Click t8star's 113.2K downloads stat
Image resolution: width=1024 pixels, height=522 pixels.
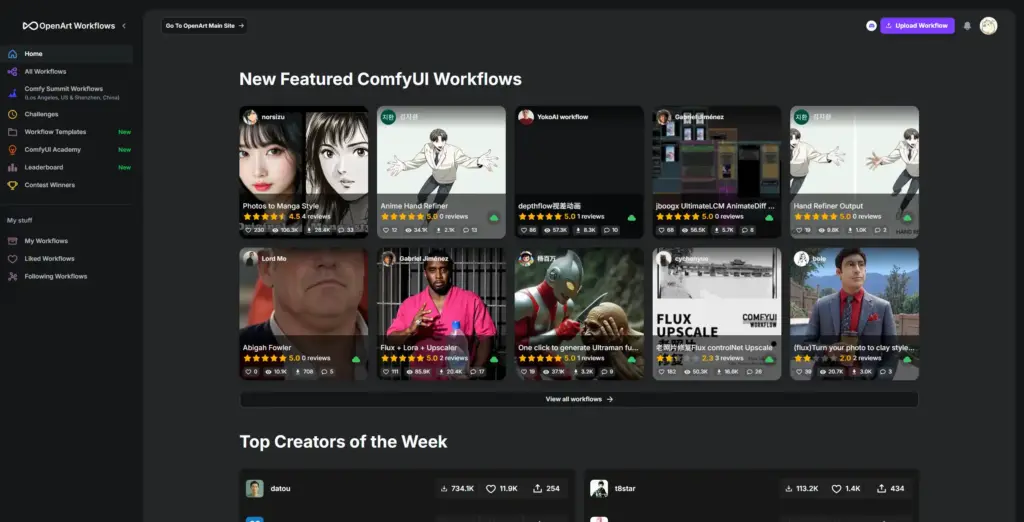(x=801, y=489)
